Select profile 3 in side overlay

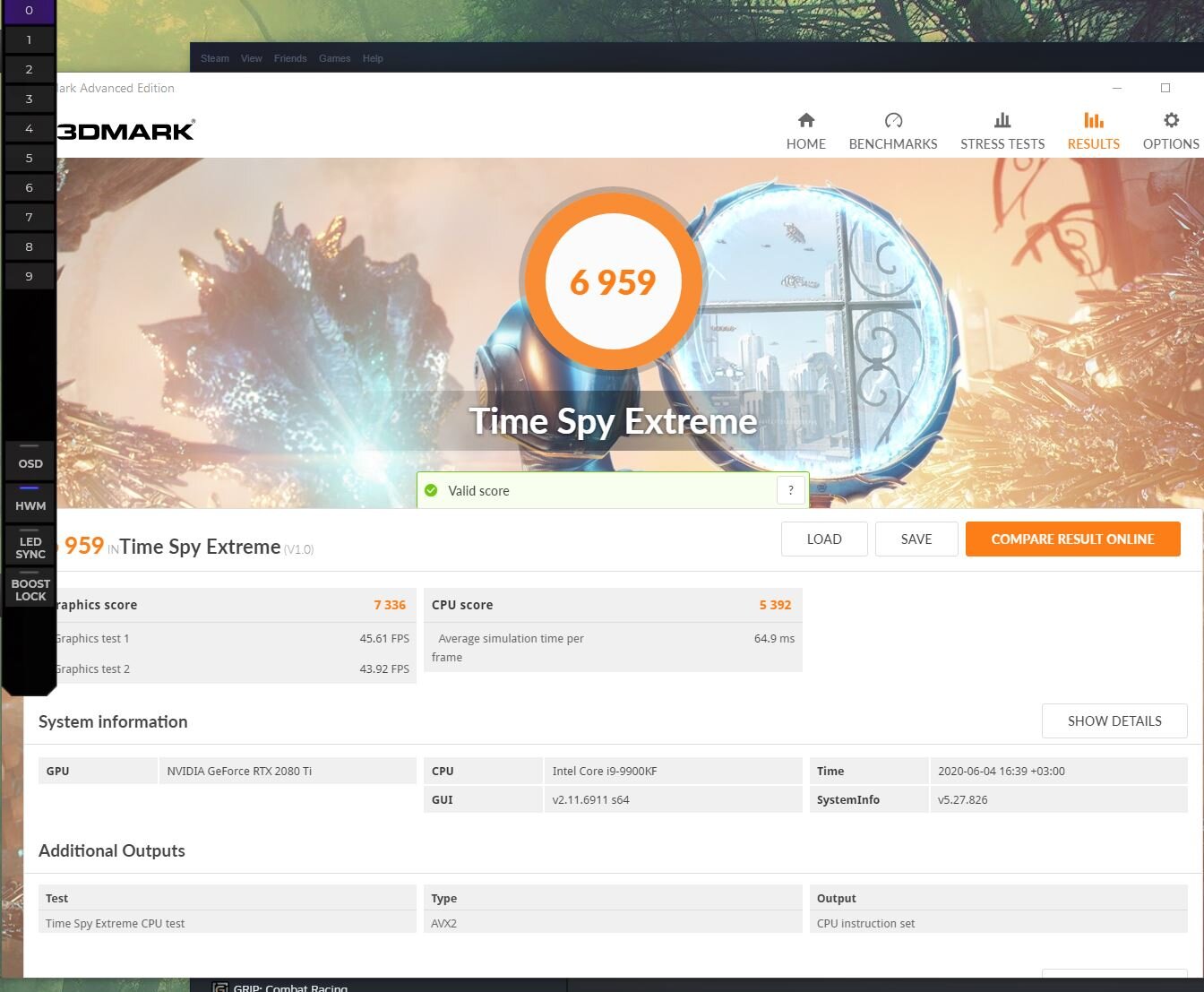click(29, 99)
